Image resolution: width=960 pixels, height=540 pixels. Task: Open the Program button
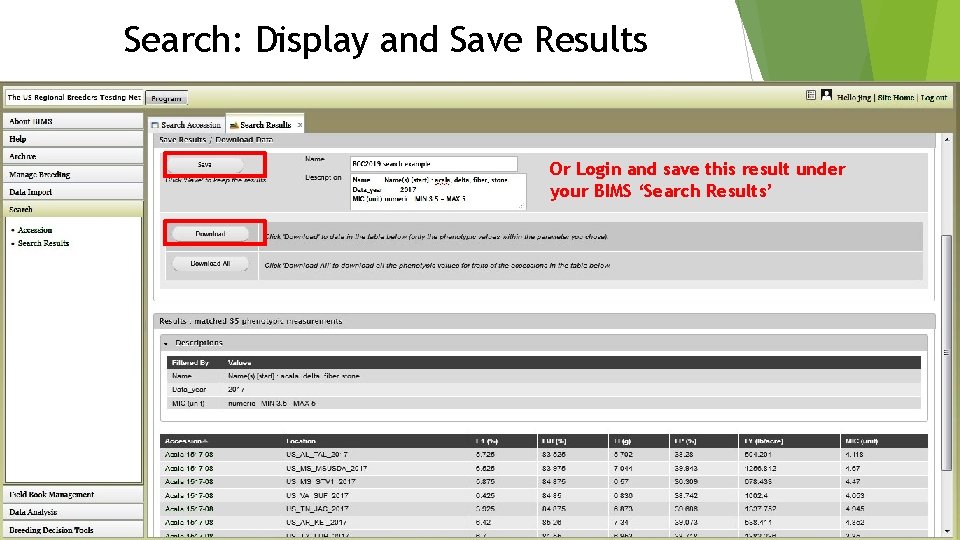tap(167, 98)
